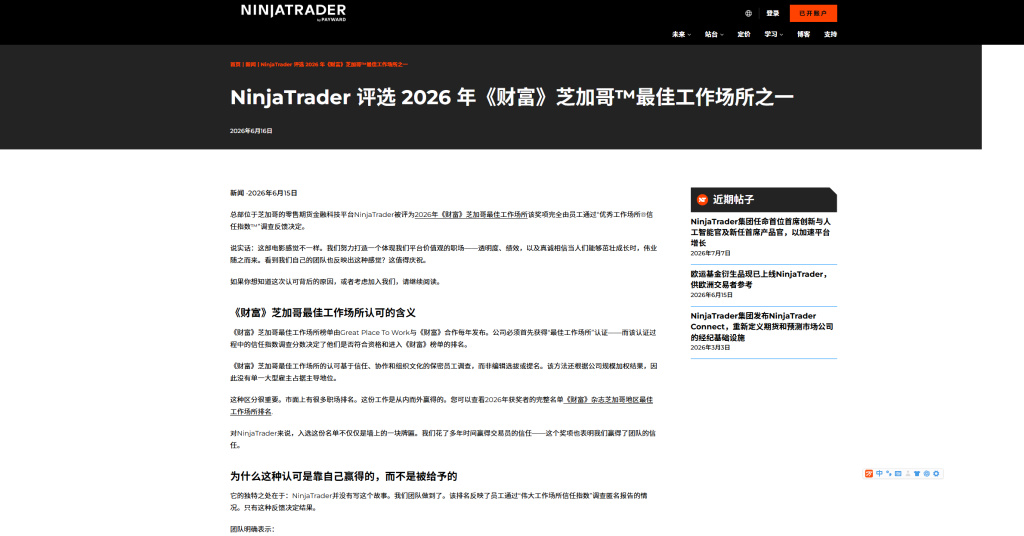Open IME soft keyboard icon
1024x536 pixels.
(x=898, y=473)
